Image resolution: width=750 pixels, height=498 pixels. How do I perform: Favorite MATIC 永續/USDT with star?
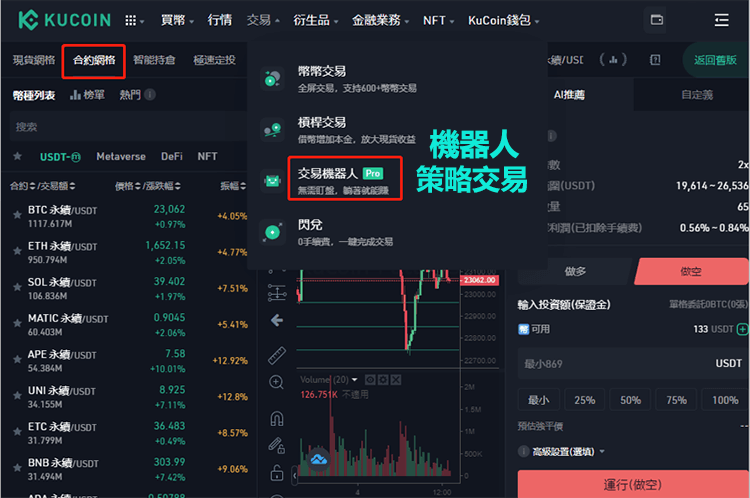(17, 323)
